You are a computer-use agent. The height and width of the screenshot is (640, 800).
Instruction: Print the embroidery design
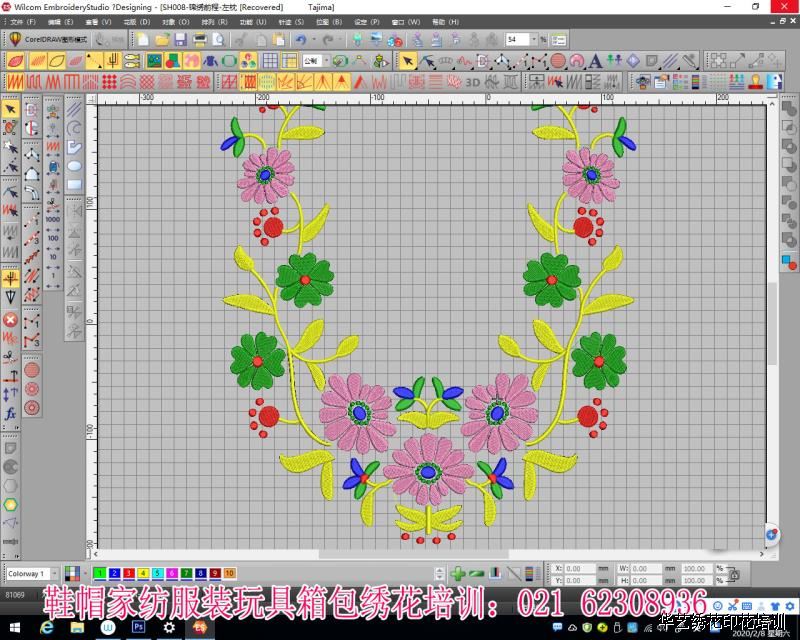point(199,39)
